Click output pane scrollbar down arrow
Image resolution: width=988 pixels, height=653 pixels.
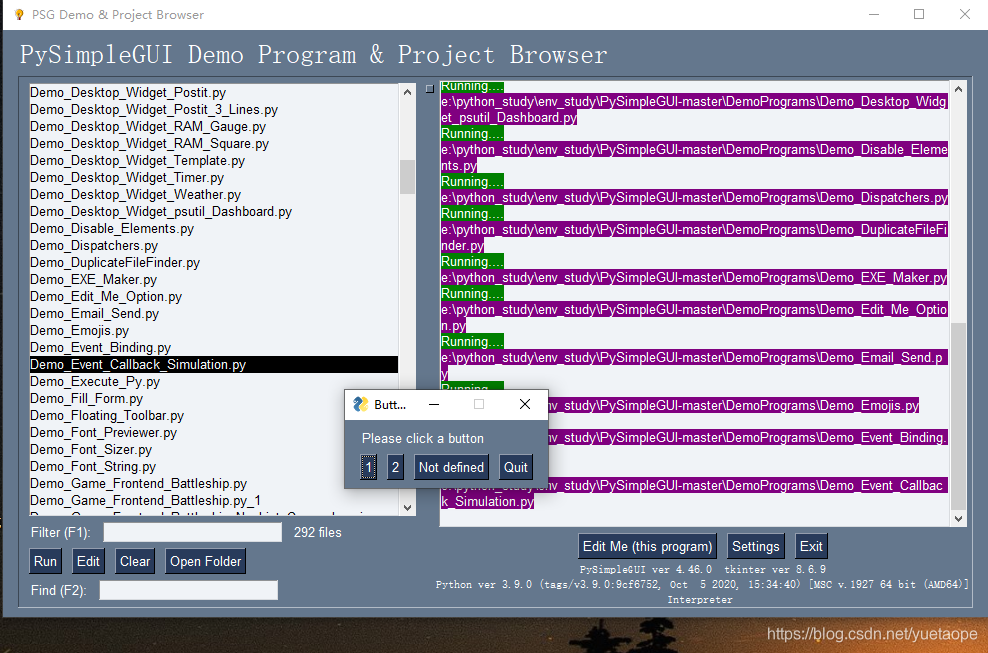pyautogui.click(x=958, y=519)
